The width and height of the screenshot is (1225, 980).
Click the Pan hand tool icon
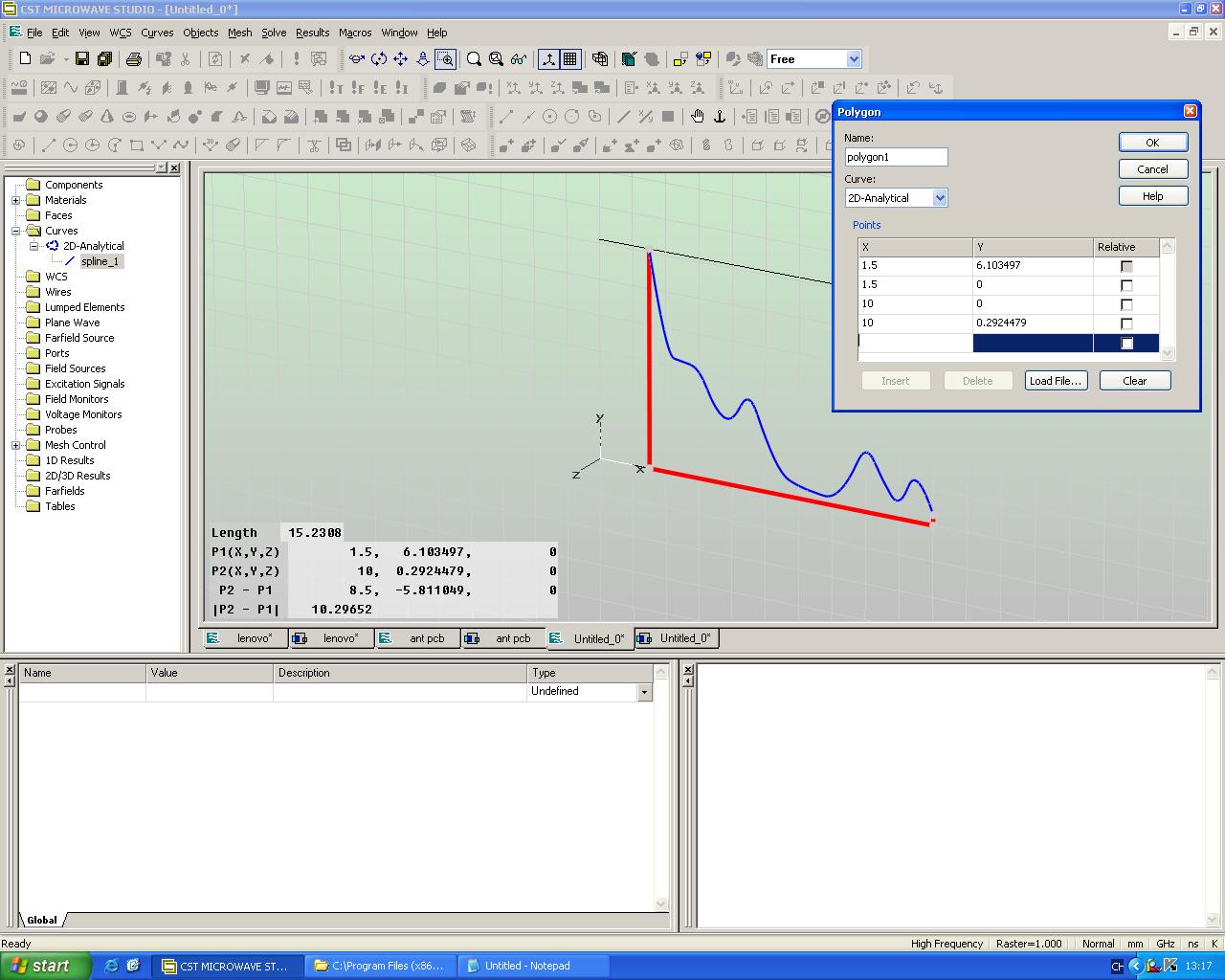pos(698,117)
